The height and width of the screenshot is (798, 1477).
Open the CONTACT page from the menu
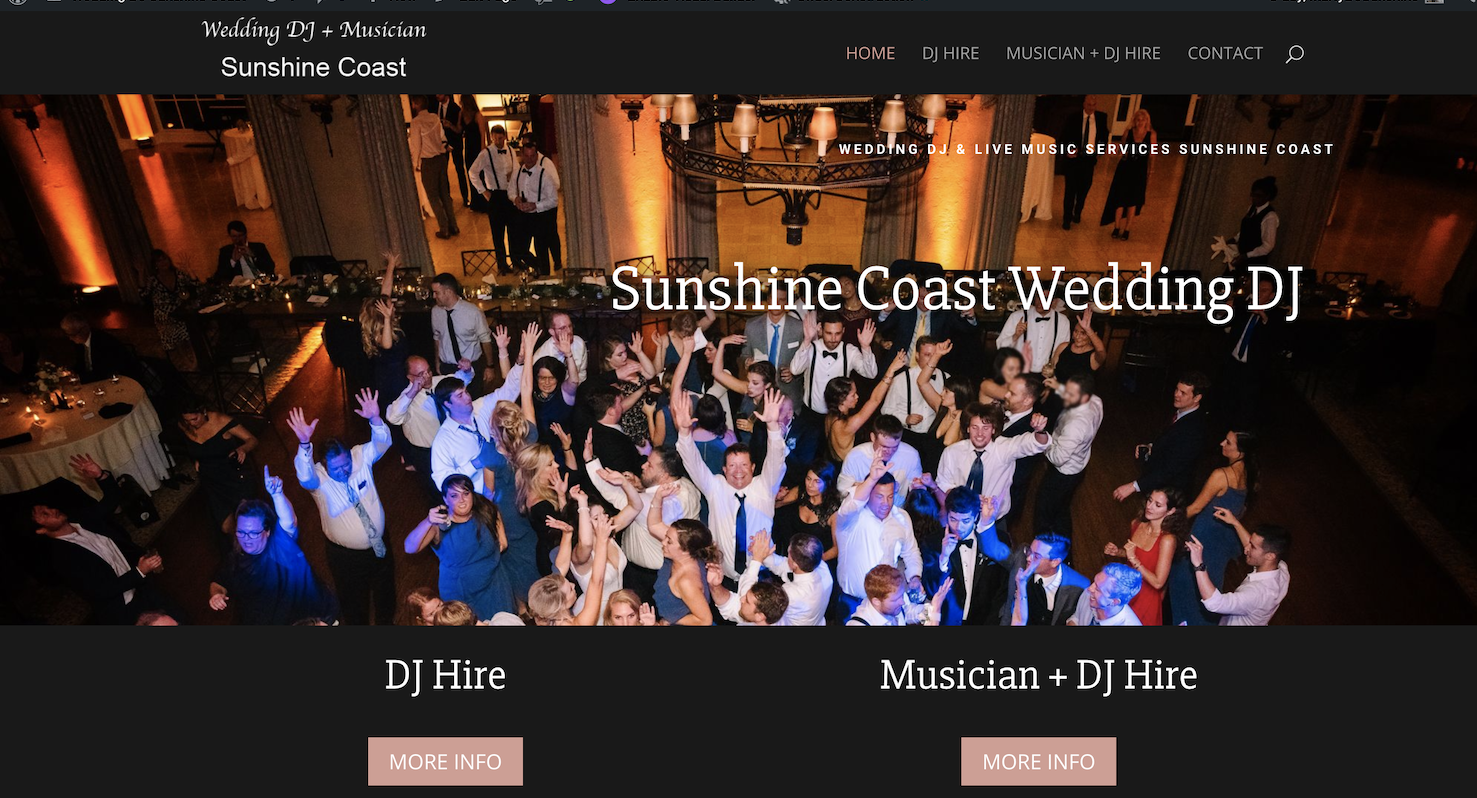[x=1225, y=53]
